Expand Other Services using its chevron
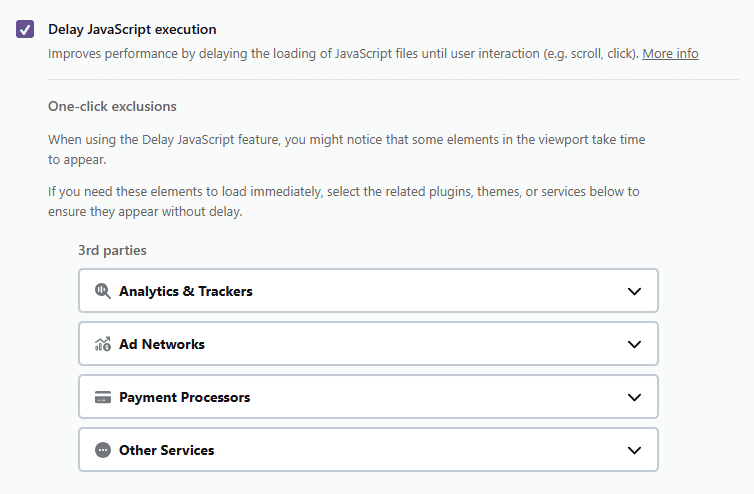The height and width of the screenshot is (494, 754). coord(634,450)
